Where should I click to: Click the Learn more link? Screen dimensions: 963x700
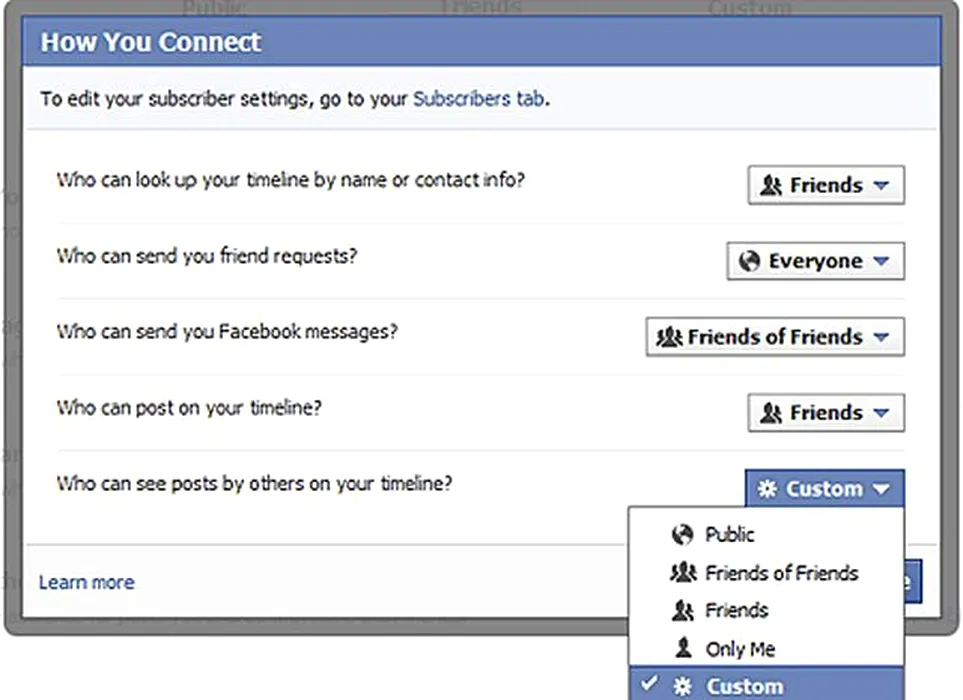pos(86,582)
